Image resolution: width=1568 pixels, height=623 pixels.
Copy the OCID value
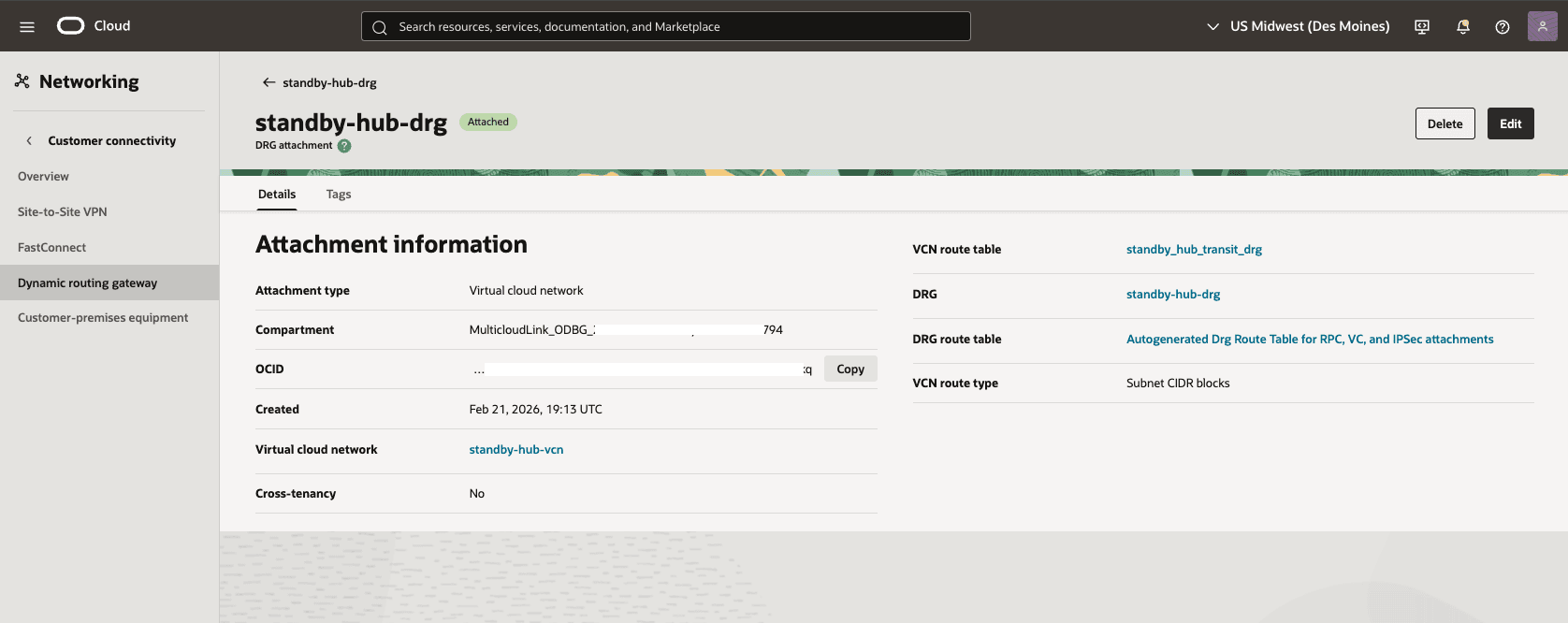tap(850, 369)
